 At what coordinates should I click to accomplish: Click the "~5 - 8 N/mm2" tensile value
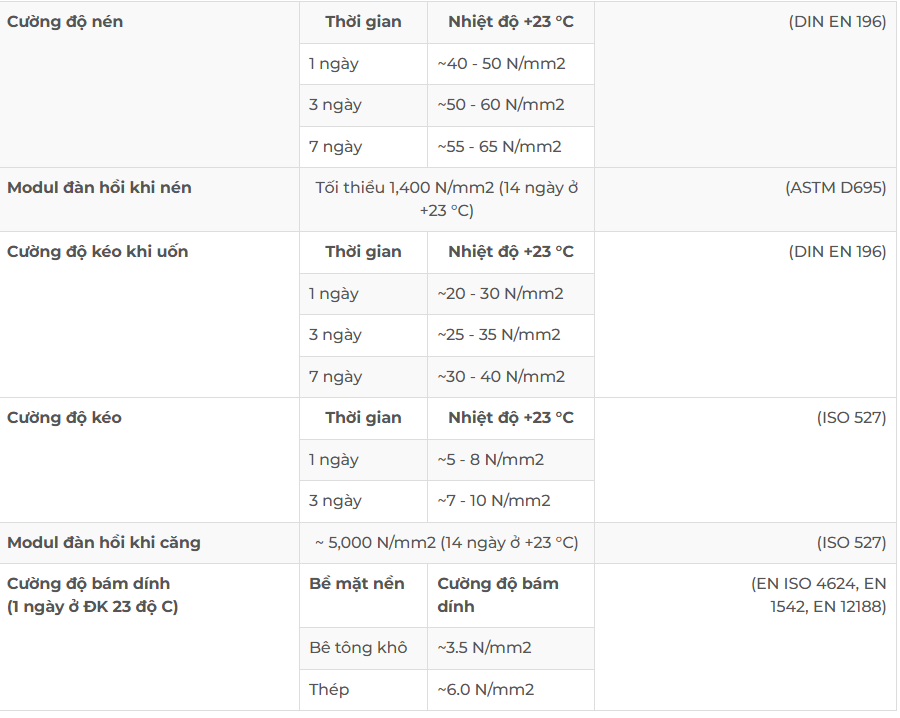click(490, 460)
